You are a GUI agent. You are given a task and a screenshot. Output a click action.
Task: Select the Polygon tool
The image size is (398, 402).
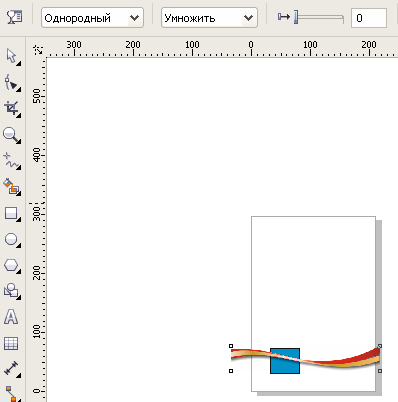(x=12, y=266)
